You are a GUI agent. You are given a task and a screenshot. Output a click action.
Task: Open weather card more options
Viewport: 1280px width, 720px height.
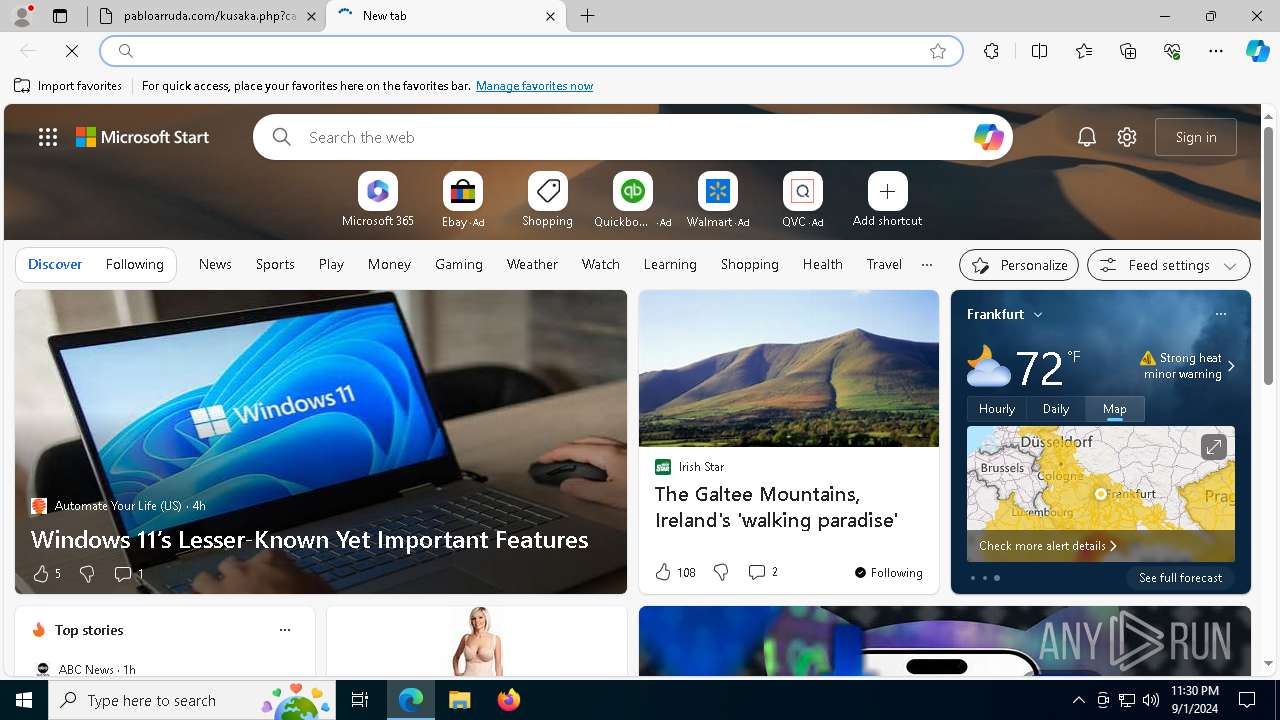coord(1220,314)
